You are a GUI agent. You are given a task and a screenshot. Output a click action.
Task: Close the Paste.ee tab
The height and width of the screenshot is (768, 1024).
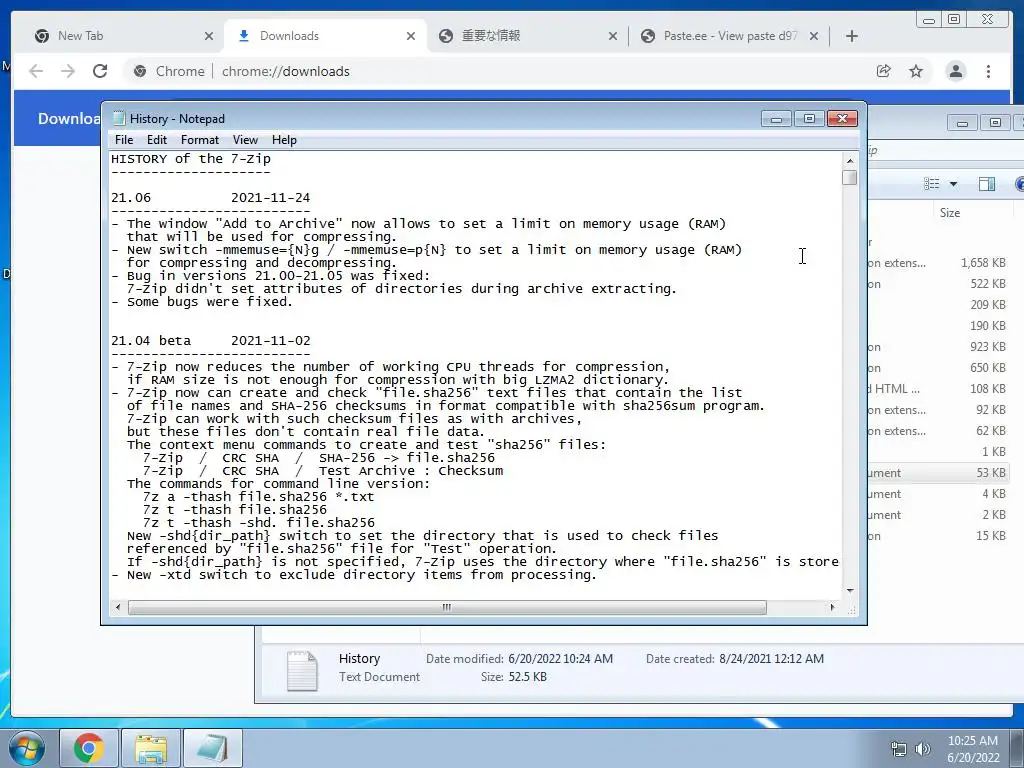coord(814,37)
